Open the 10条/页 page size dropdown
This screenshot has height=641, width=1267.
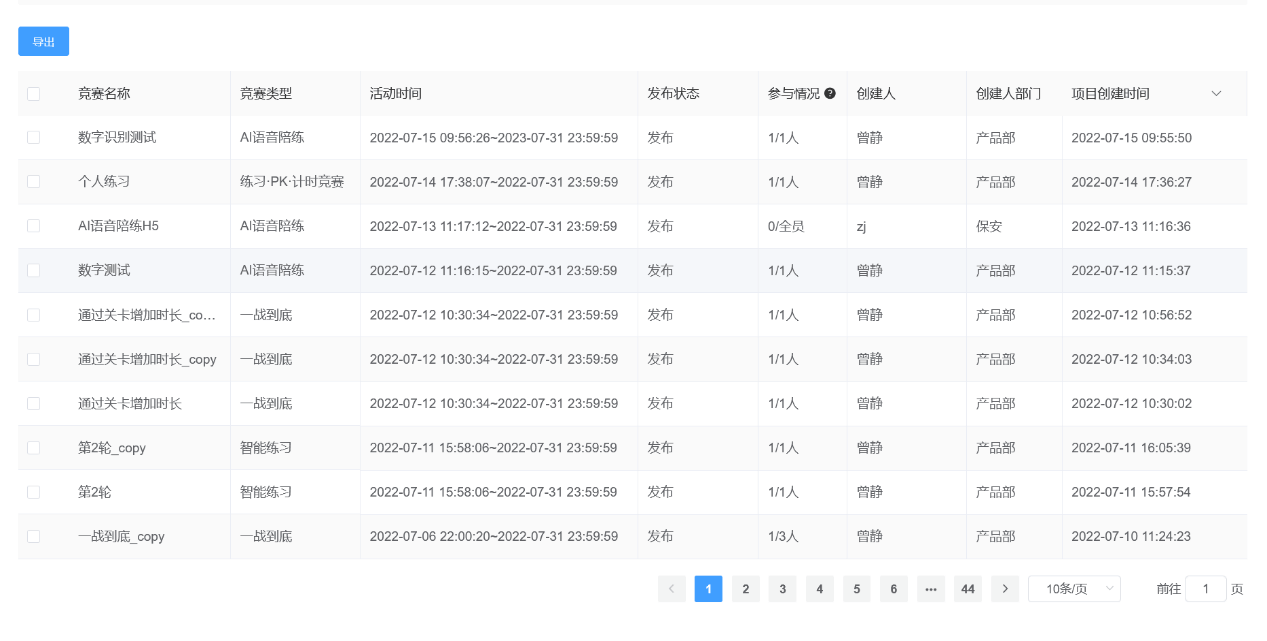(x=1074, y=590)
